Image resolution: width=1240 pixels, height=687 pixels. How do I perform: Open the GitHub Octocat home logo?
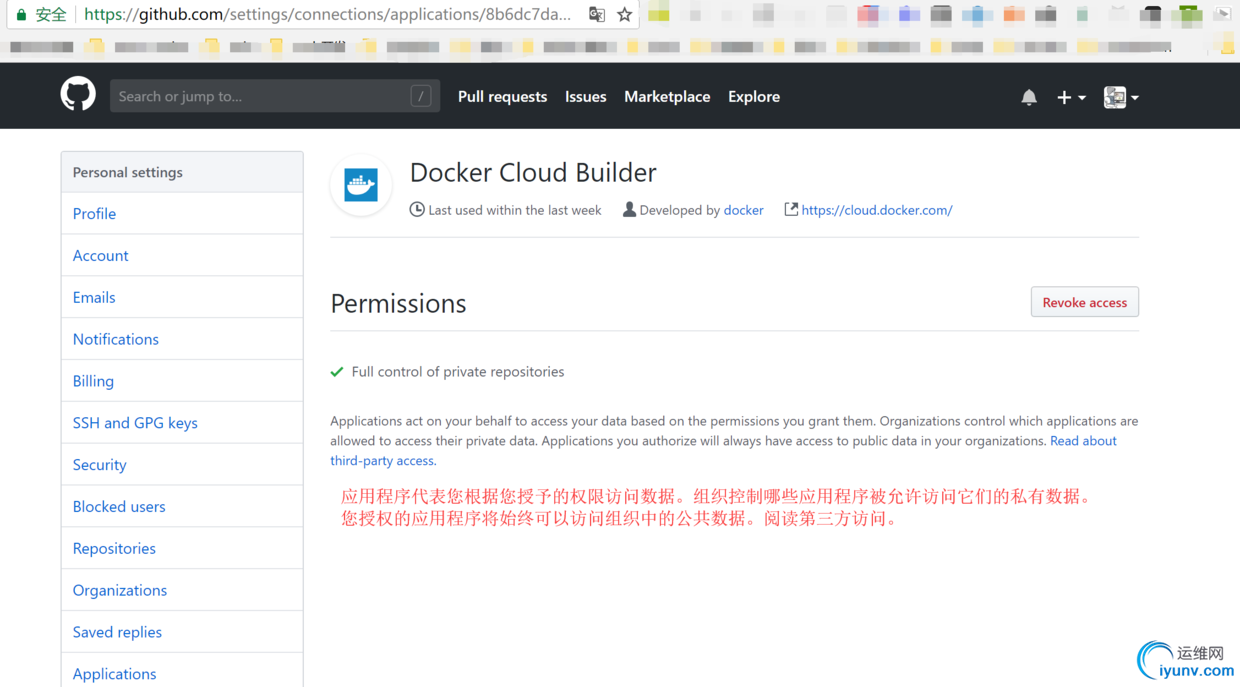click(x=78, y=95)
